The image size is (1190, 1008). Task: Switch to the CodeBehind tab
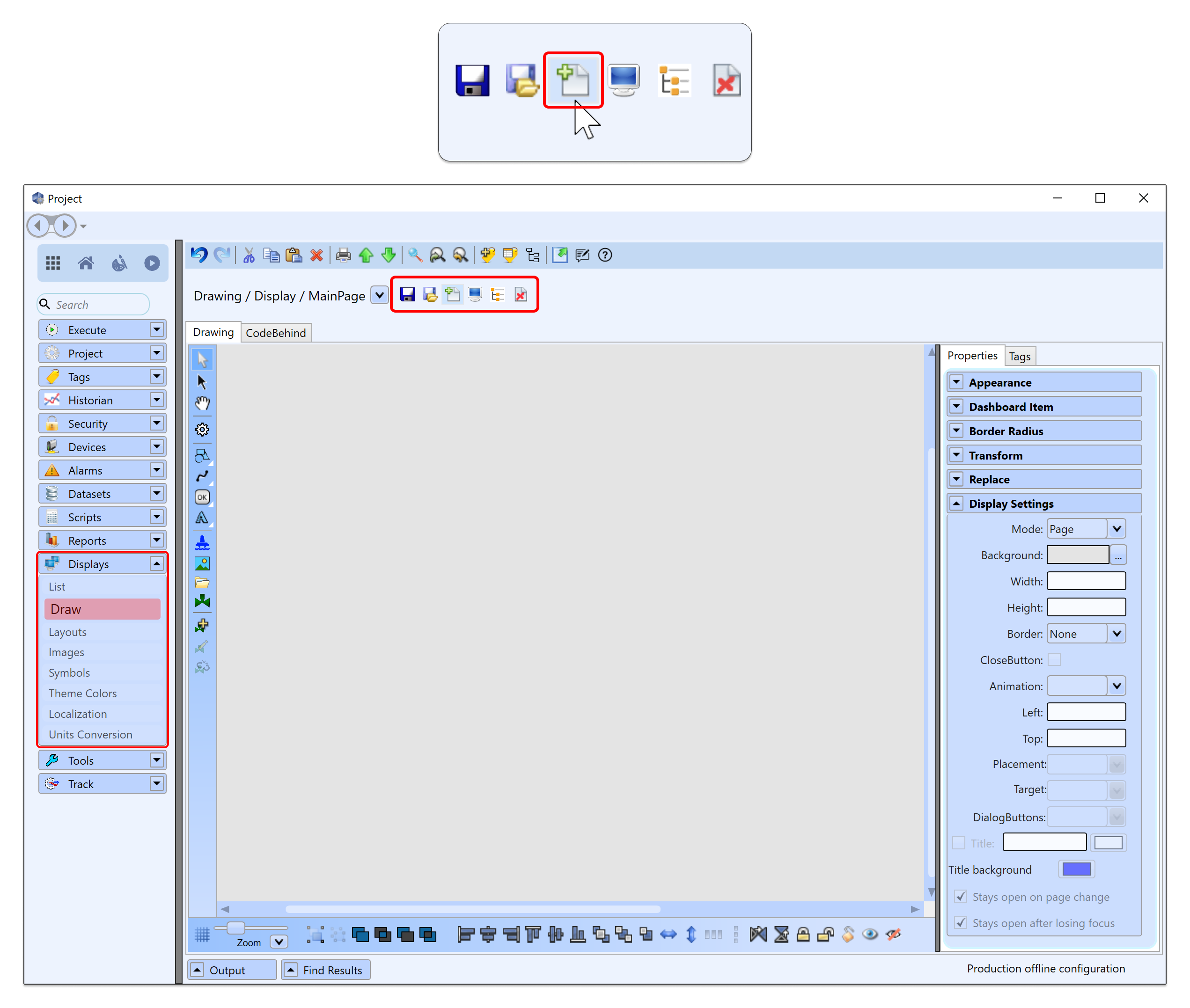tap(275, 333)
